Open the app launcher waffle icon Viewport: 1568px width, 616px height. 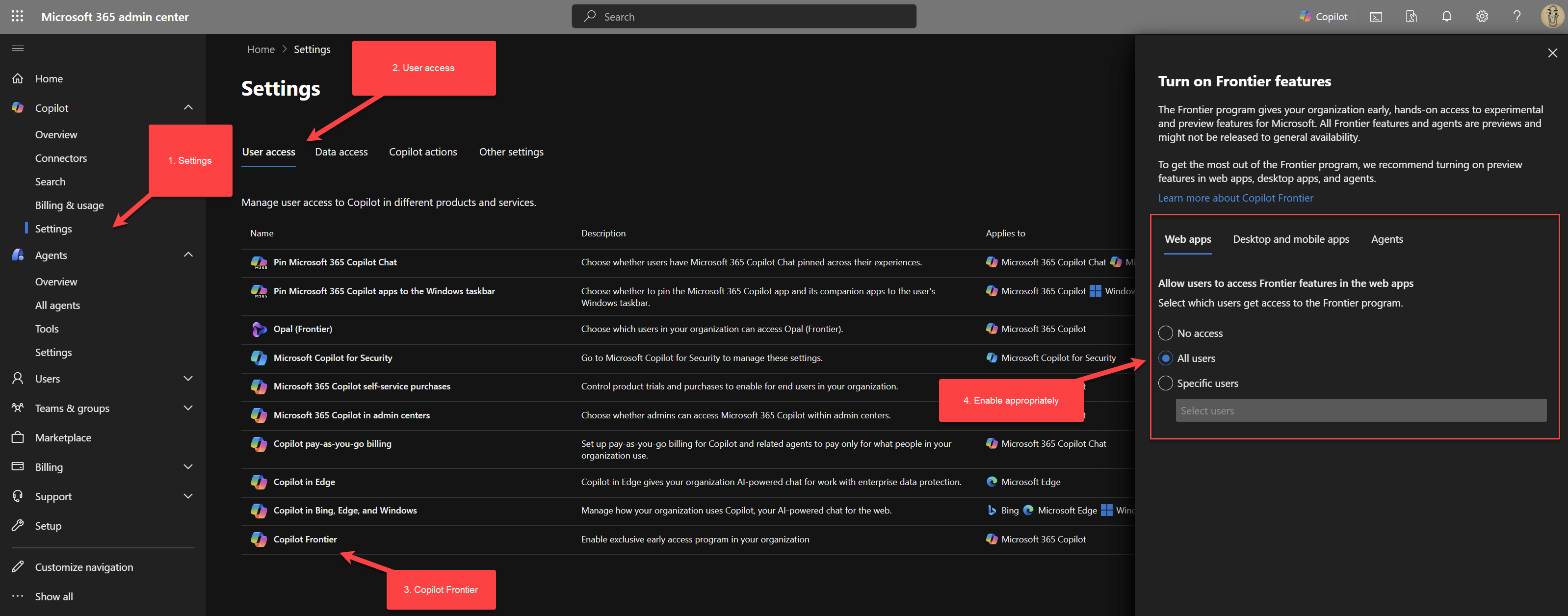(17, 17)
